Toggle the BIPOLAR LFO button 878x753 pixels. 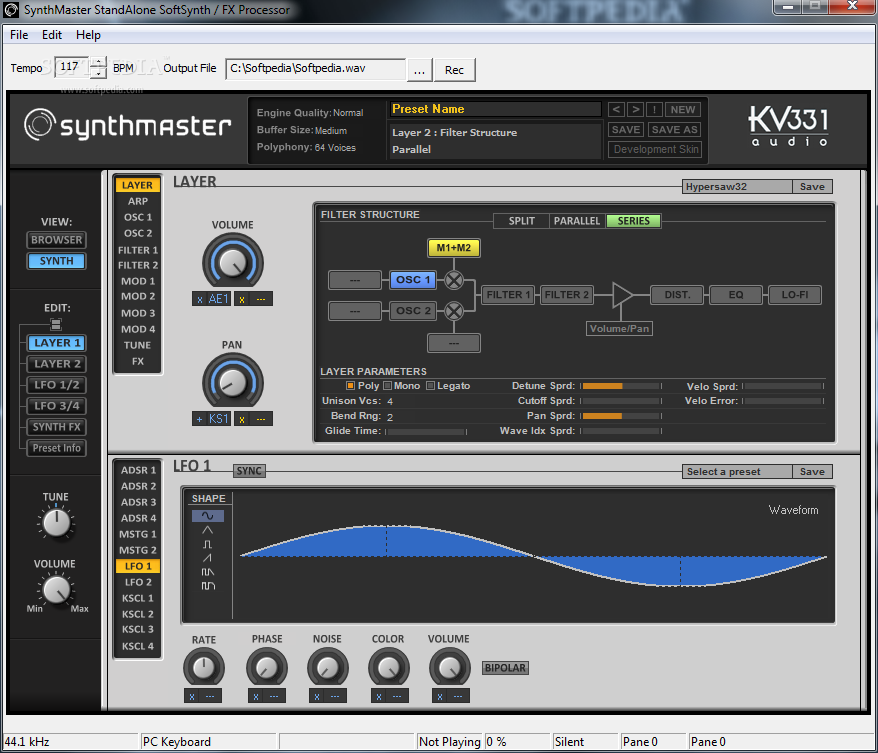point(506,668)
